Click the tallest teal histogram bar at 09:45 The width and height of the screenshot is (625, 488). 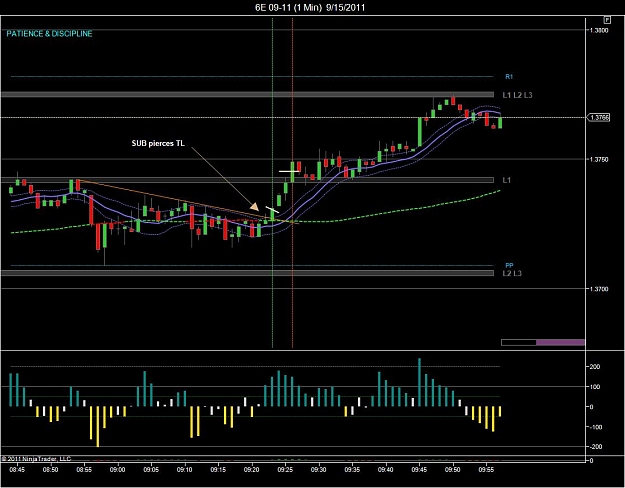tap(419, 382)
